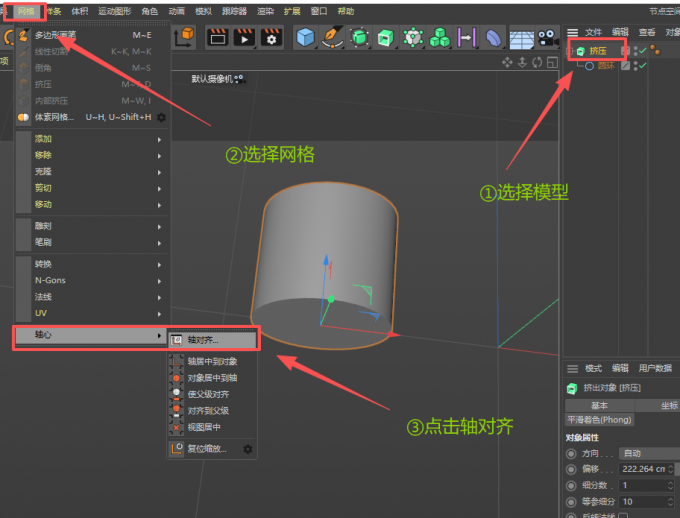Click the Render View clapperboard icon
The width and height of the screenshot is (680, 518).
click(x=217, y=38)
